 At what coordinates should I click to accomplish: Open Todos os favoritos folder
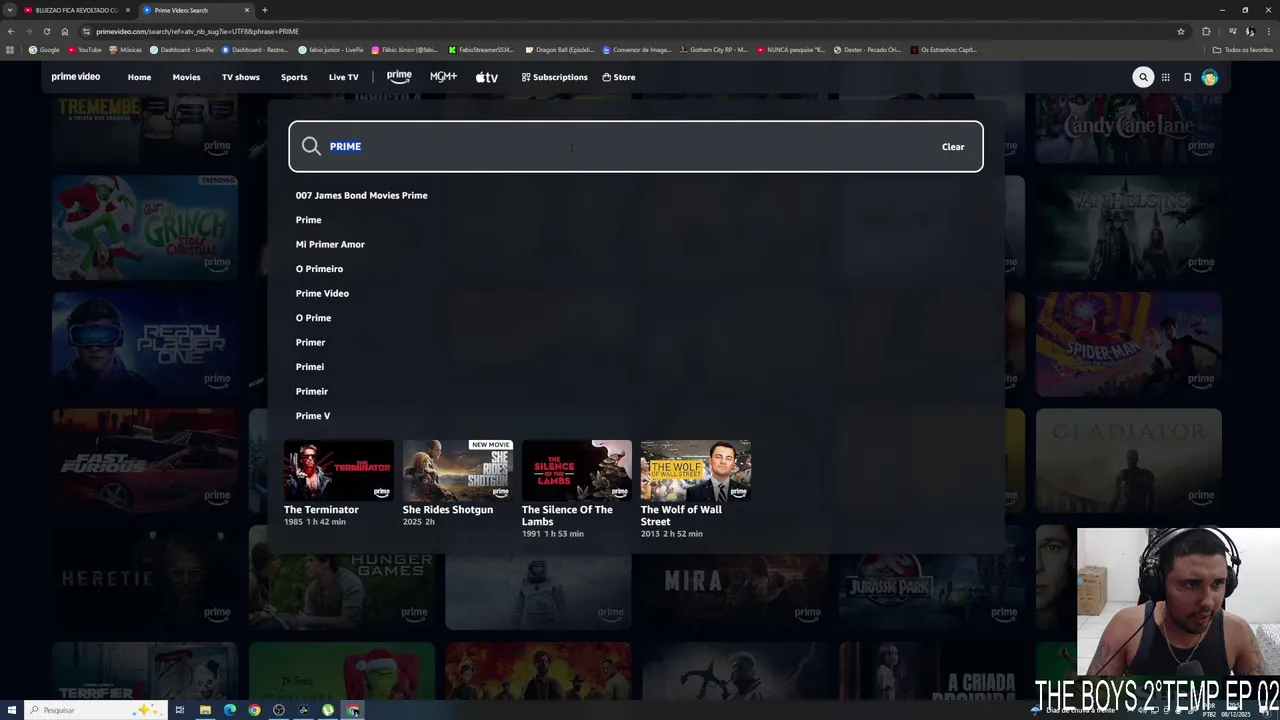coord(1242,49)
